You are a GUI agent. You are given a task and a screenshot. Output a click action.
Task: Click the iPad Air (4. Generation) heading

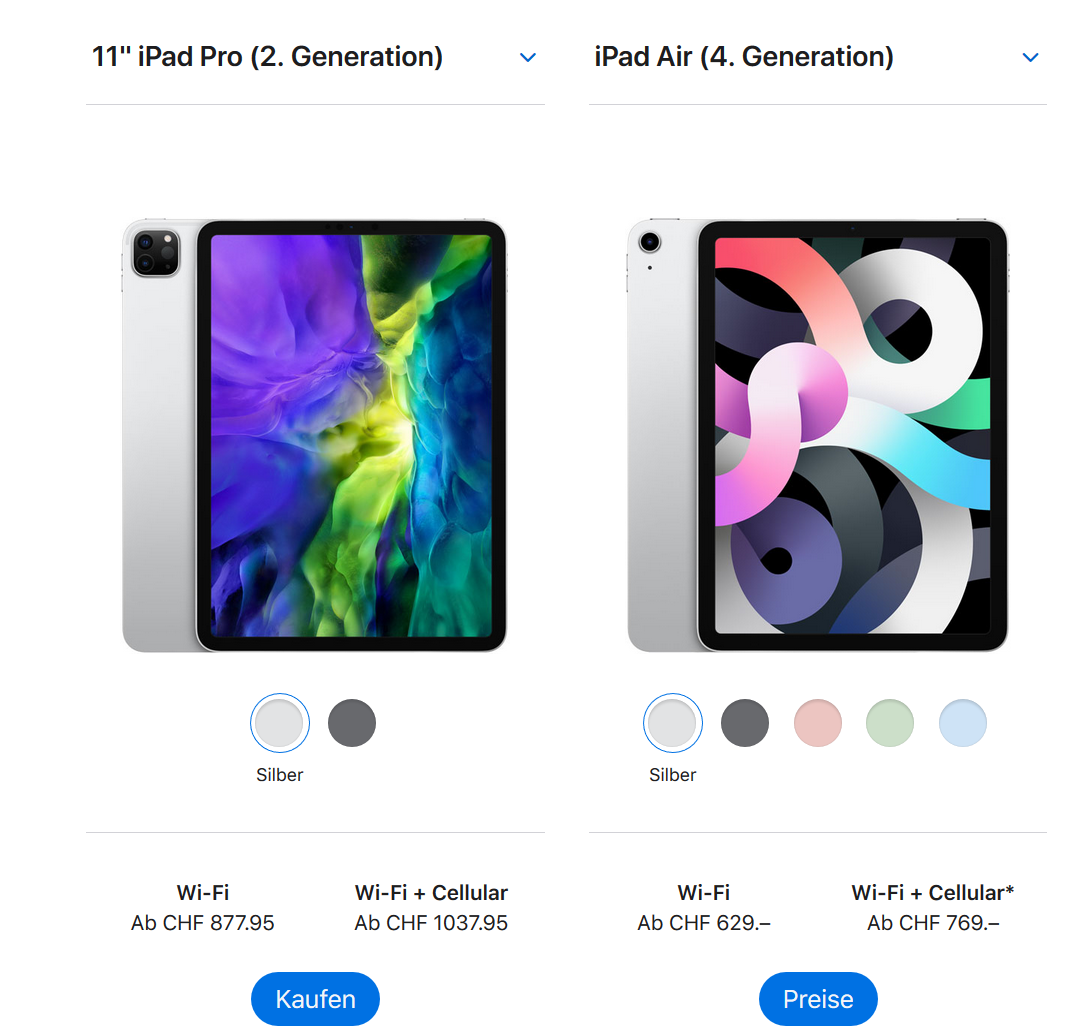click(744, 57)
